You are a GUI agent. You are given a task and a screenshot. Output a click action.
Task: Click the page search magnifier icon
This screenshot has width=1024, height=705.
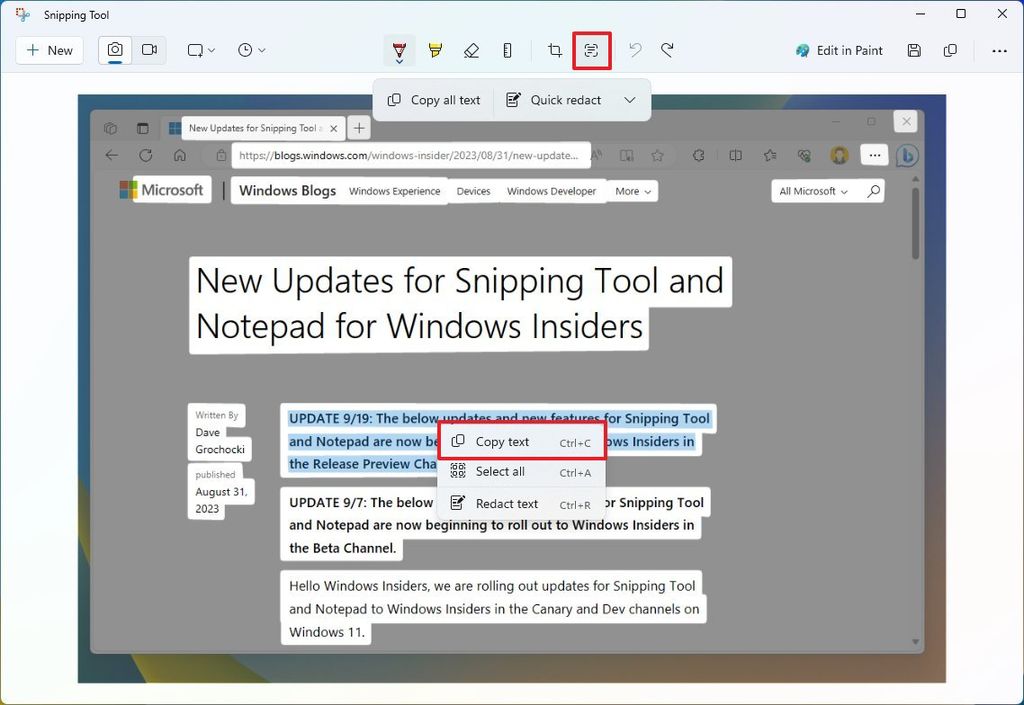click(873, 191)
